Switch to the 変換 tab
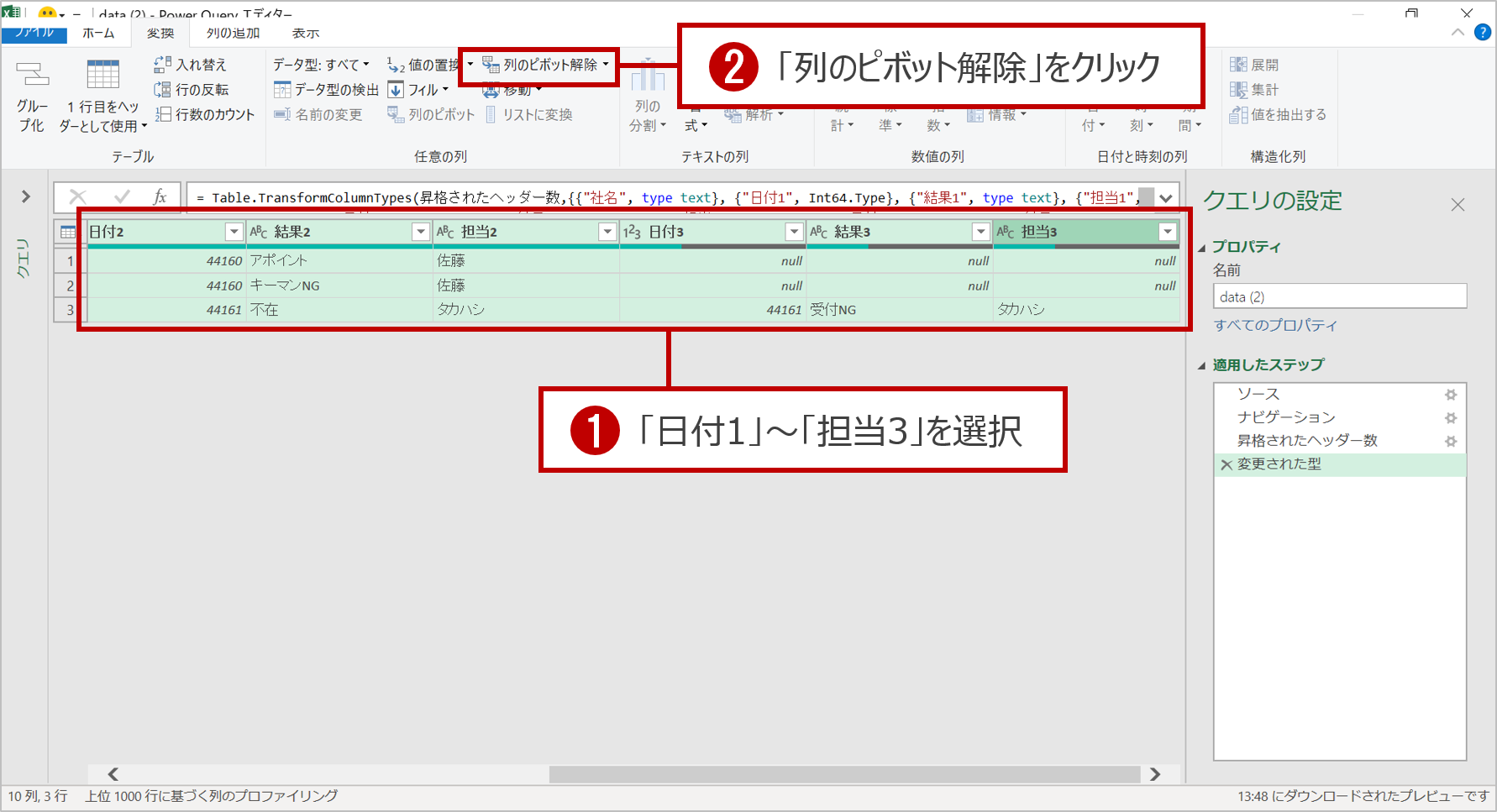 click(160, 33)
